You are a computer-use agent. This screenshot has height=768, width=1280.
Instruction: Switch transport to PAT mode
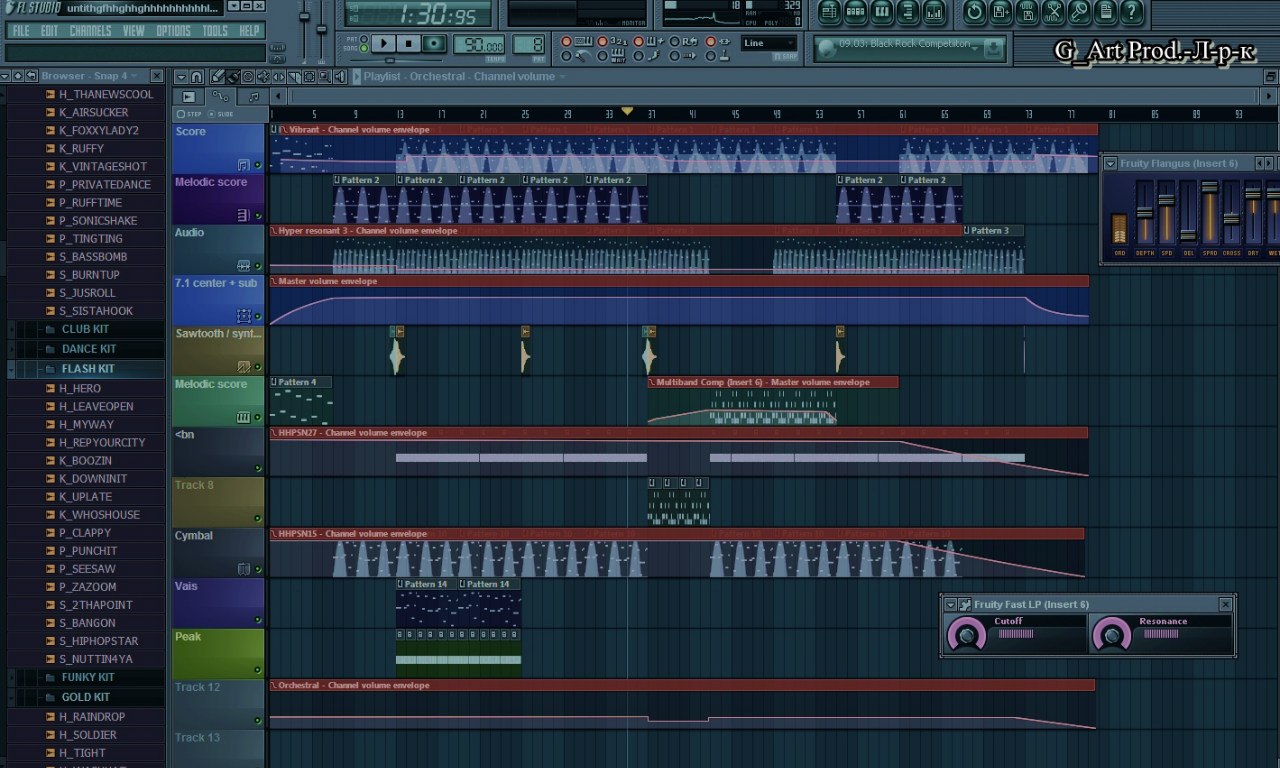364,39
